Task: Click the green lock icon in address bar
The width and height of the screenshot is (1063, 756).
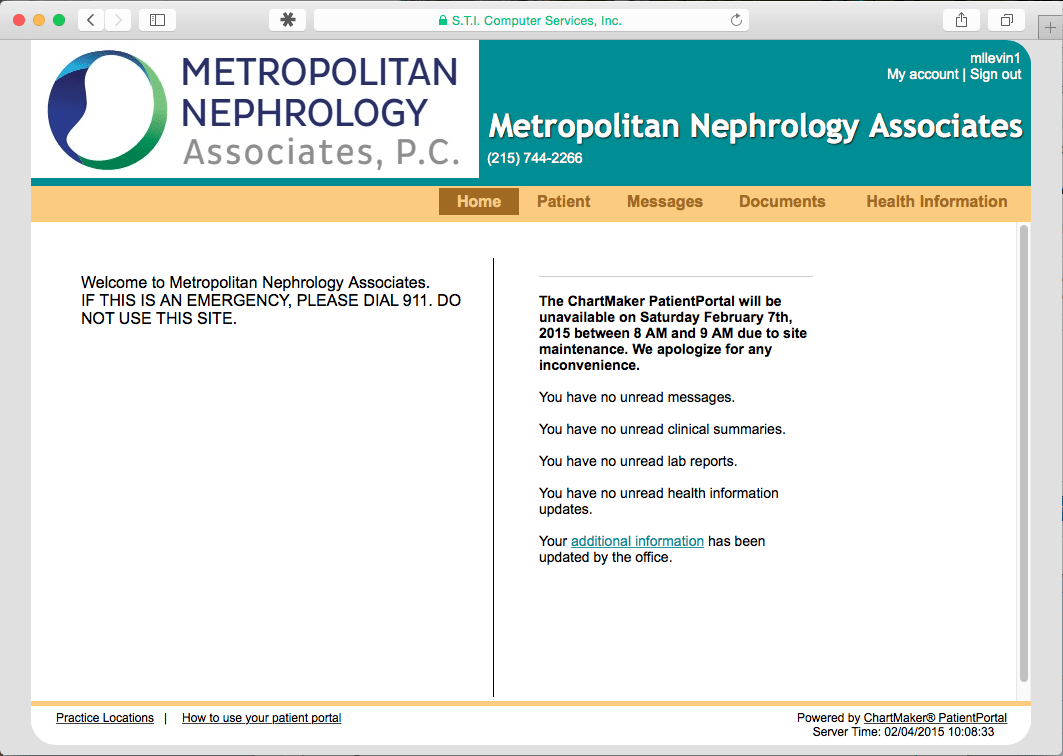Action: coord(443,21)
